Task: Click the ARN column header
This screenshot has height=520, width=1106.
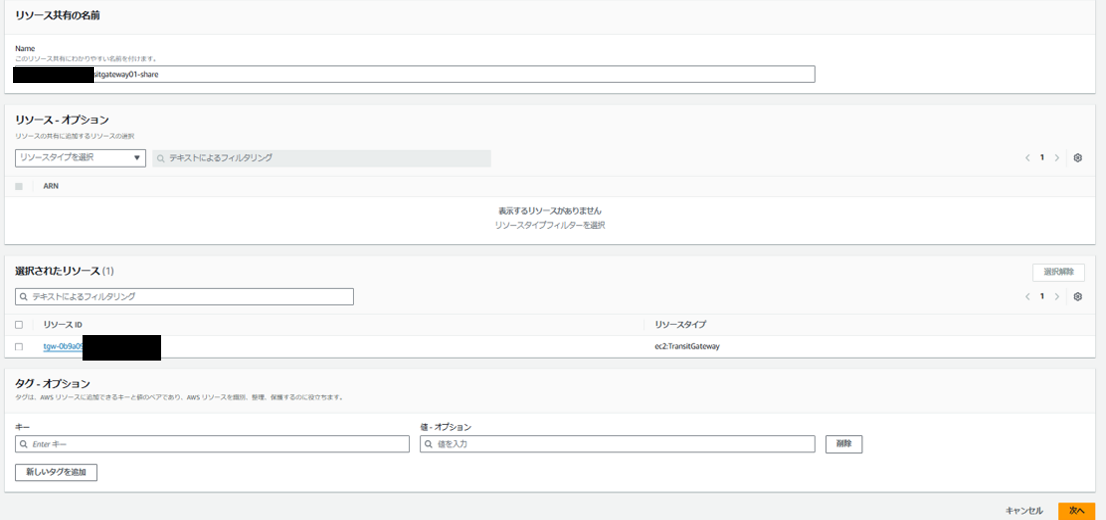Action: [51, 186]
